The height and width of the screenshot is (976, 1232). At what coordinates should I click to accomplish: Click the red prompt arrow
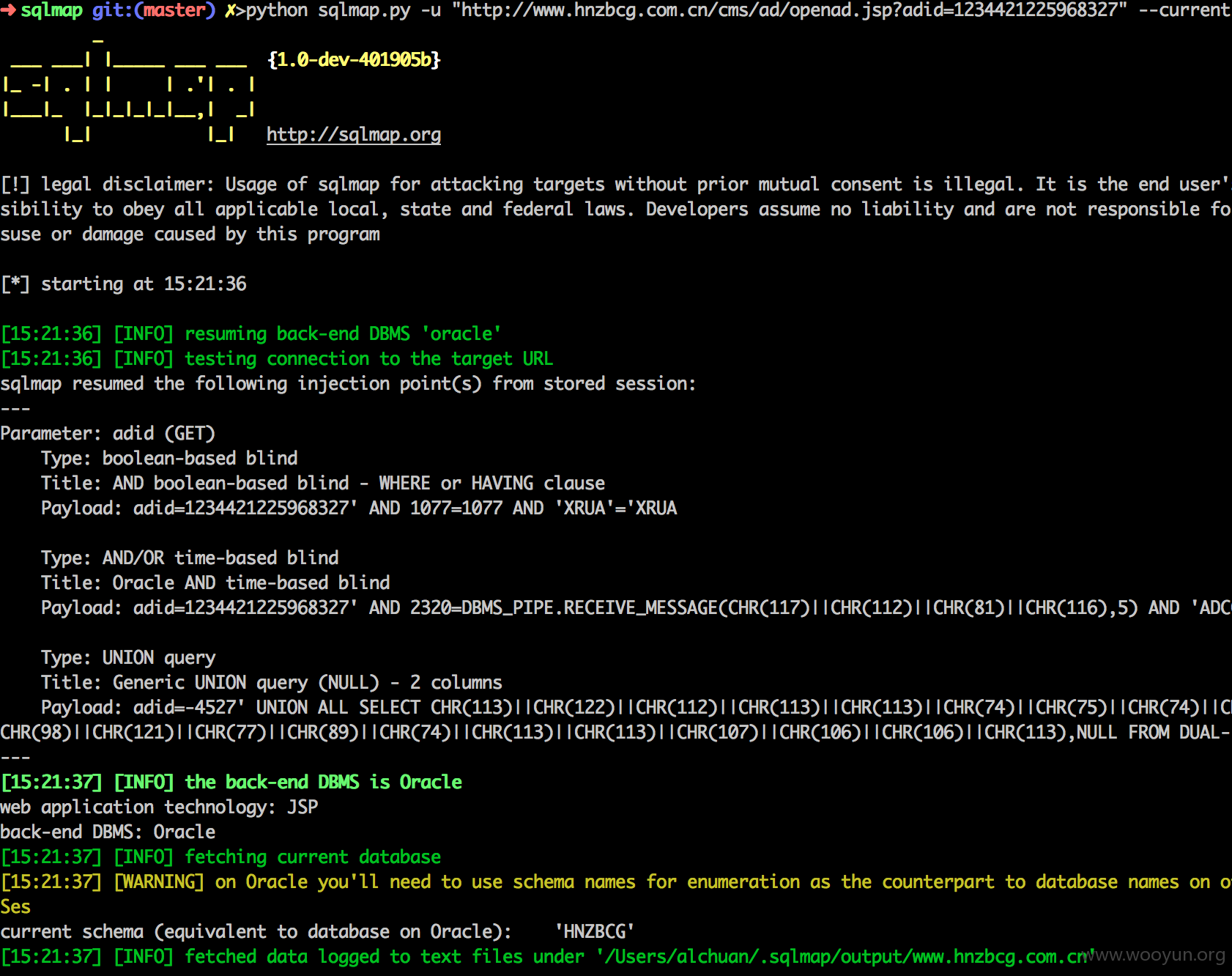[x=8, y=10]
